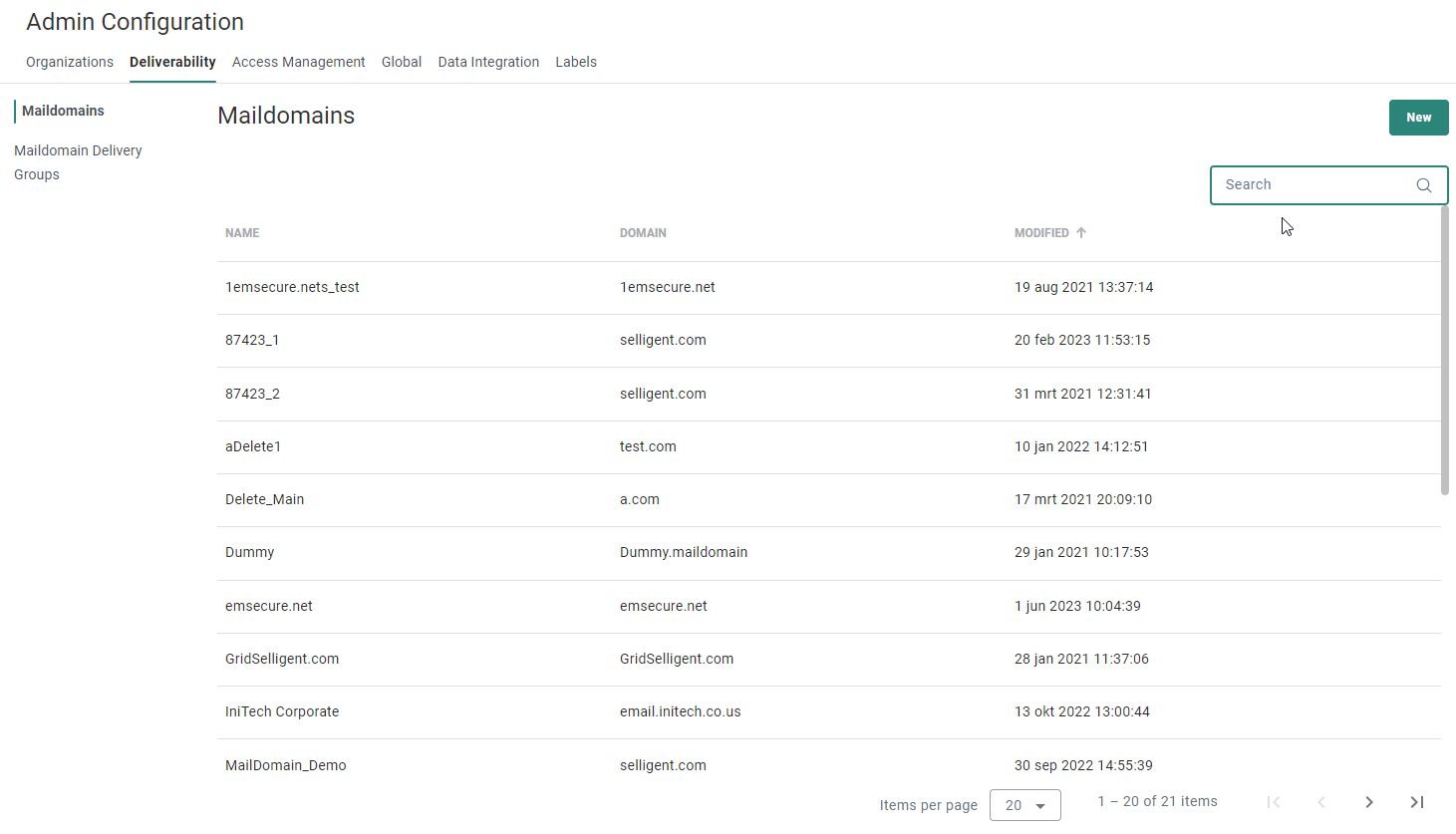Open the IniTech Corporate maildomain row
This screenshot has width=1456, height=834.
click(282, 711)
